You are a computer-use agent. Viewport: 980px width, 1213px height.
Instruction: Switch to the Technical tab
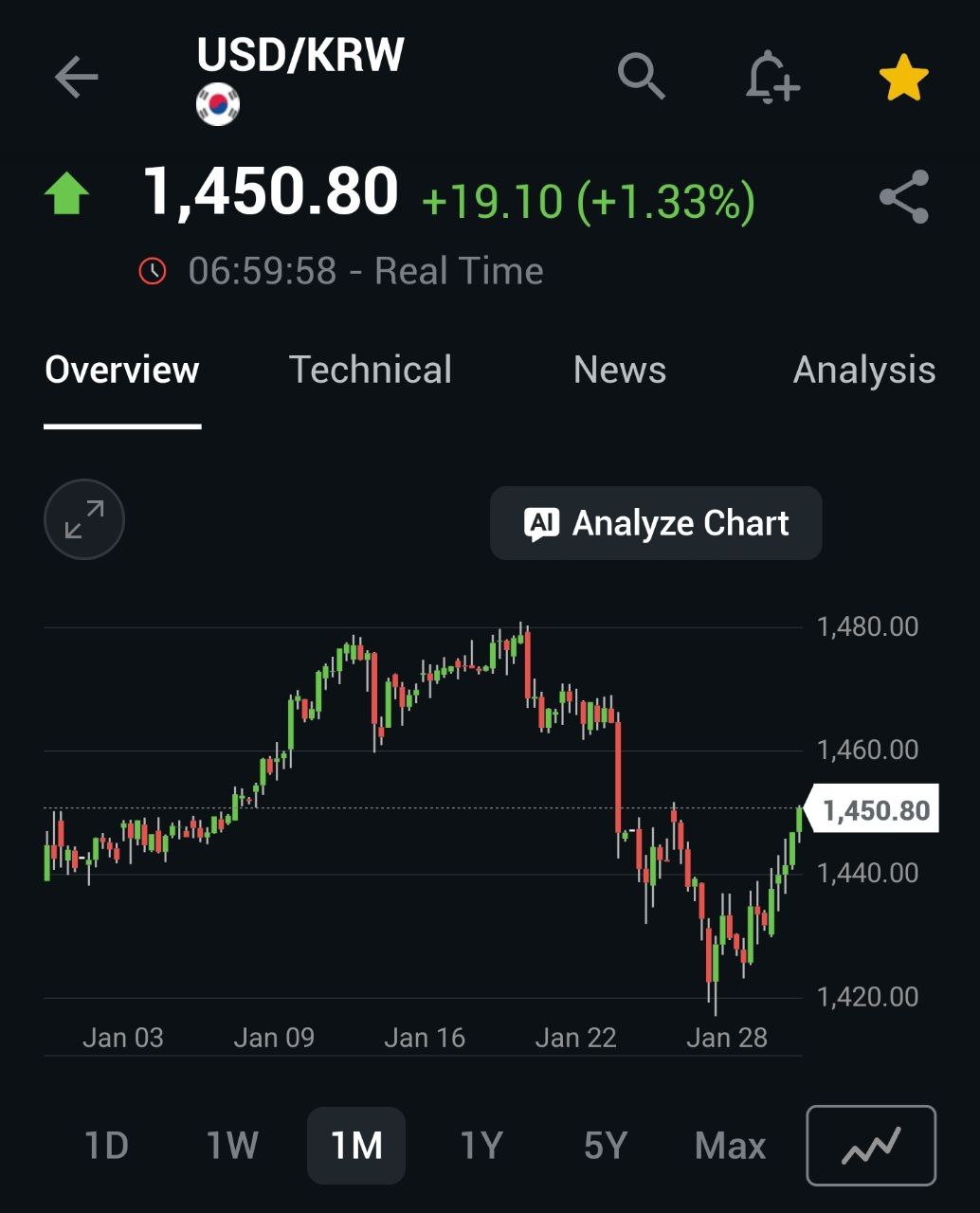371,371
